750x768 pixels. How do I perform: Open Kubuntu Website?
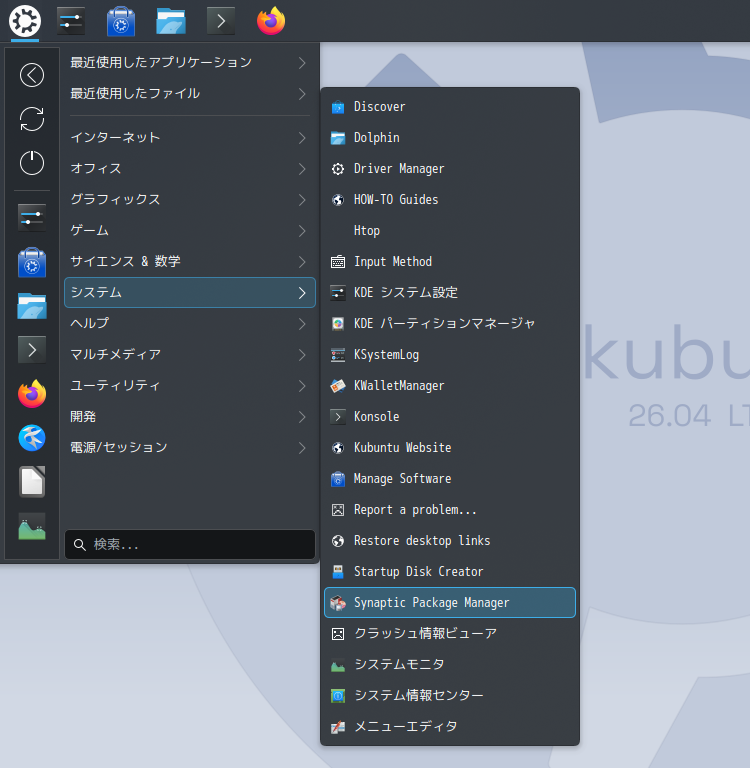click(x=450, y=447)
